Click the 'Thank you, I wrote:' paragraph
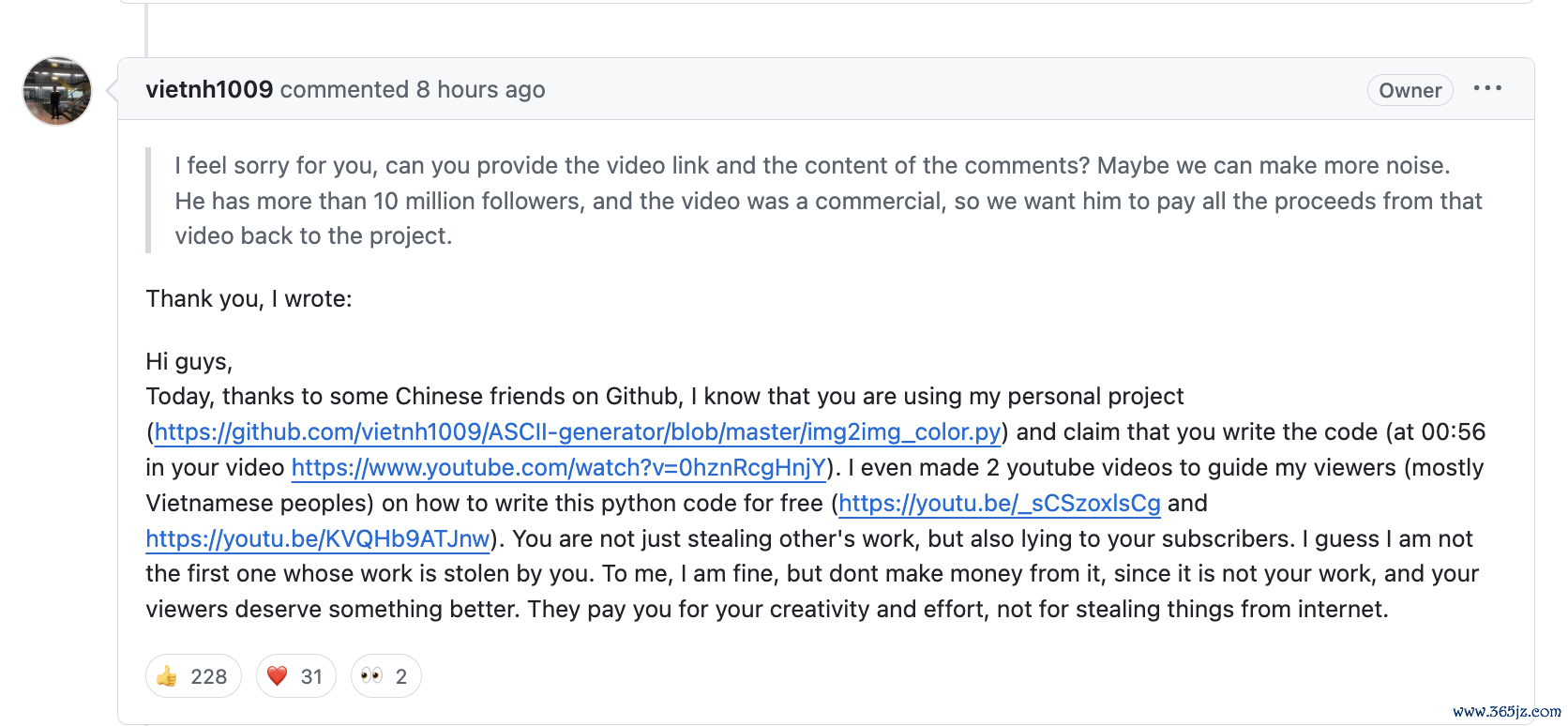1568x726 pixels. coord(249,298)
